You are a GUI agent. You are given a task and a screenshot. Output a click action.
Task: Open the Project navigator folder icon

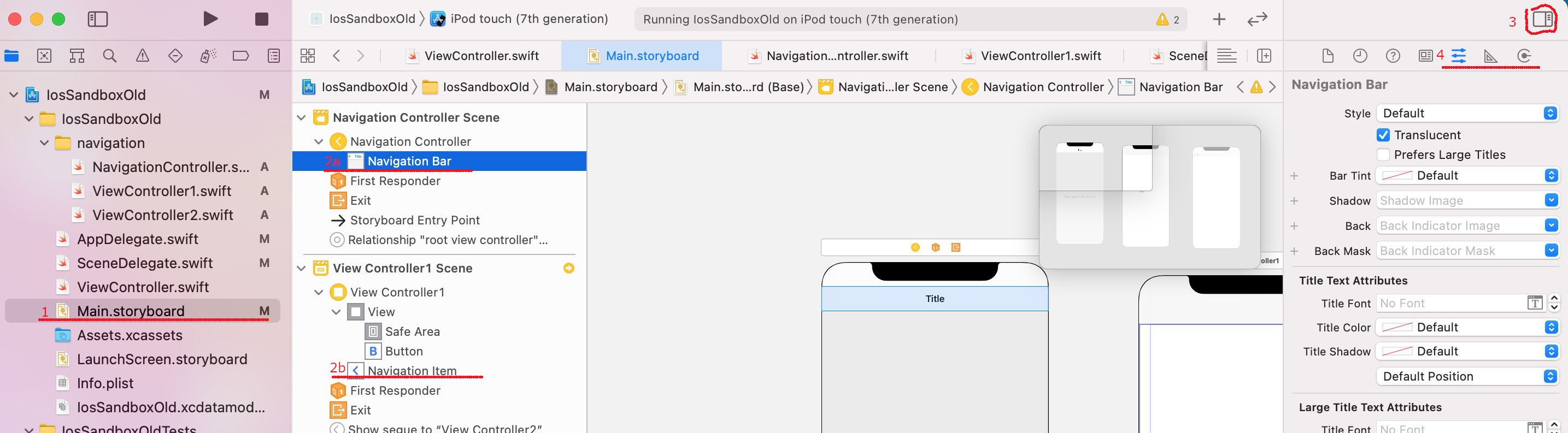click(11, 56)
